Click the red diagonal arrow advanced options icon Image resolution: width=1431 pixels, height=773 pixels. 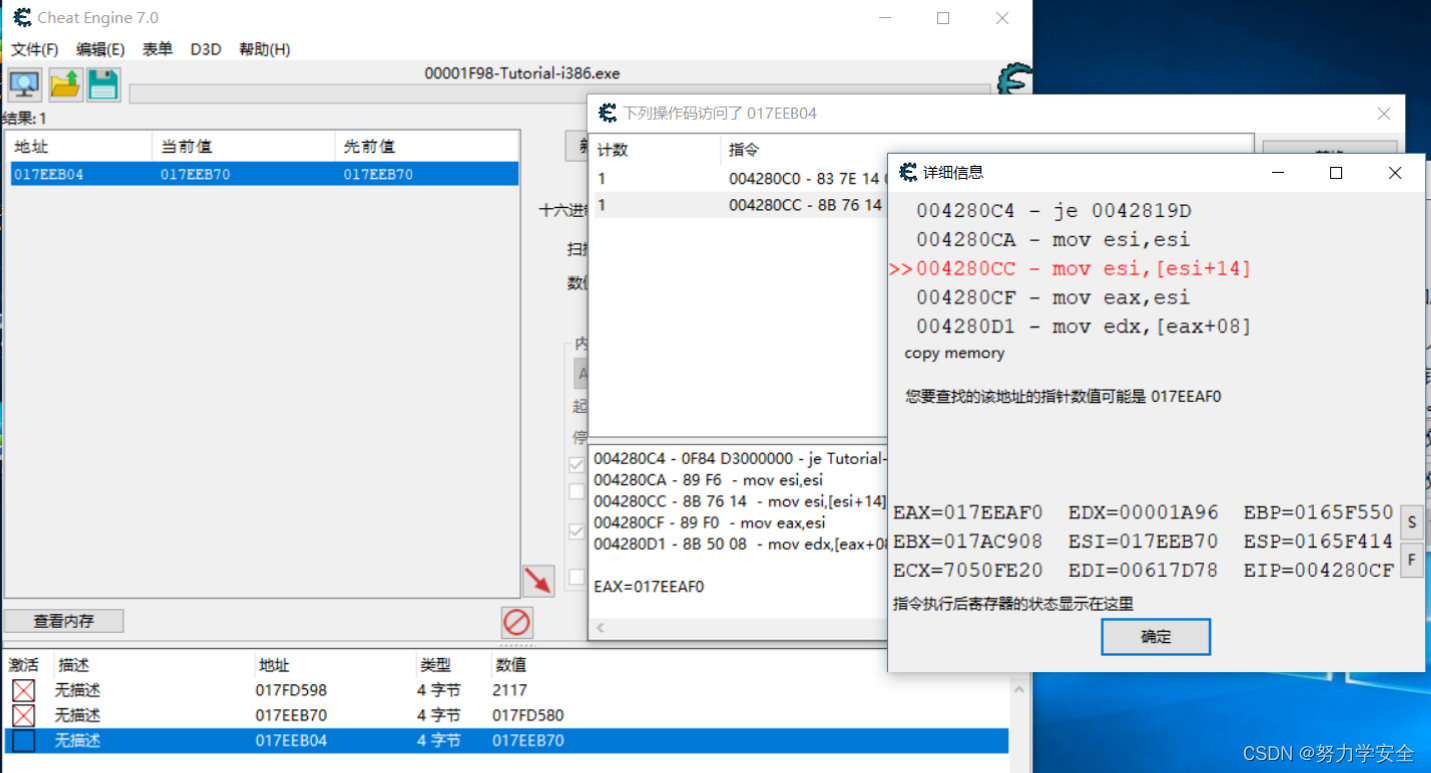pos(538,579)
